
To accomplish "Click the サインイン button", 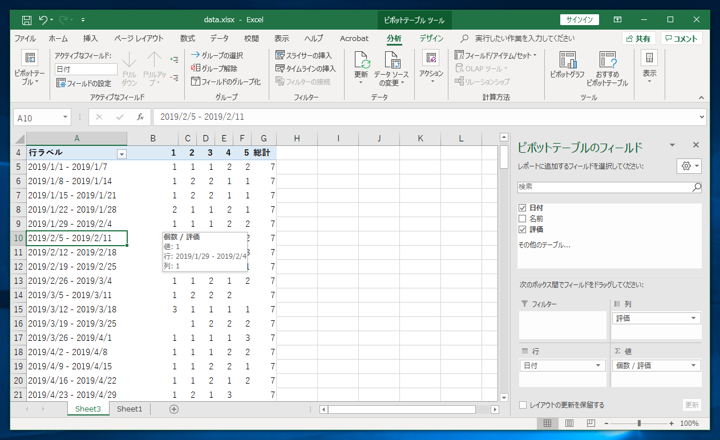I will (x=579, y=20).
